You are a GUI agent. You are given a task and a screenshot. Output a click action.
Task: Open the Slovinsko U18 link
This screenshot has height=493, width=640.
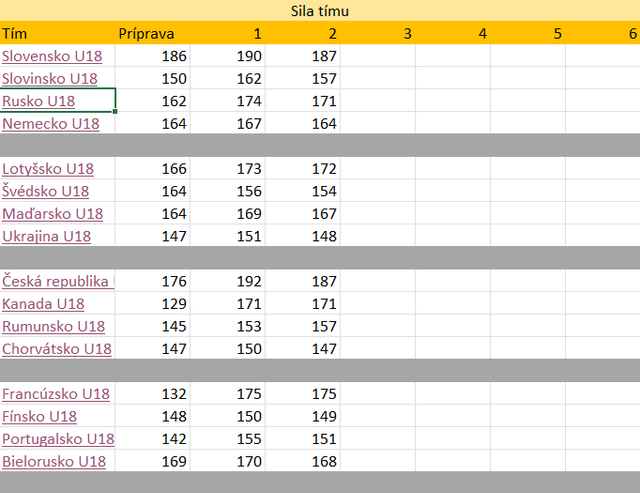click(x=49, y=78)
